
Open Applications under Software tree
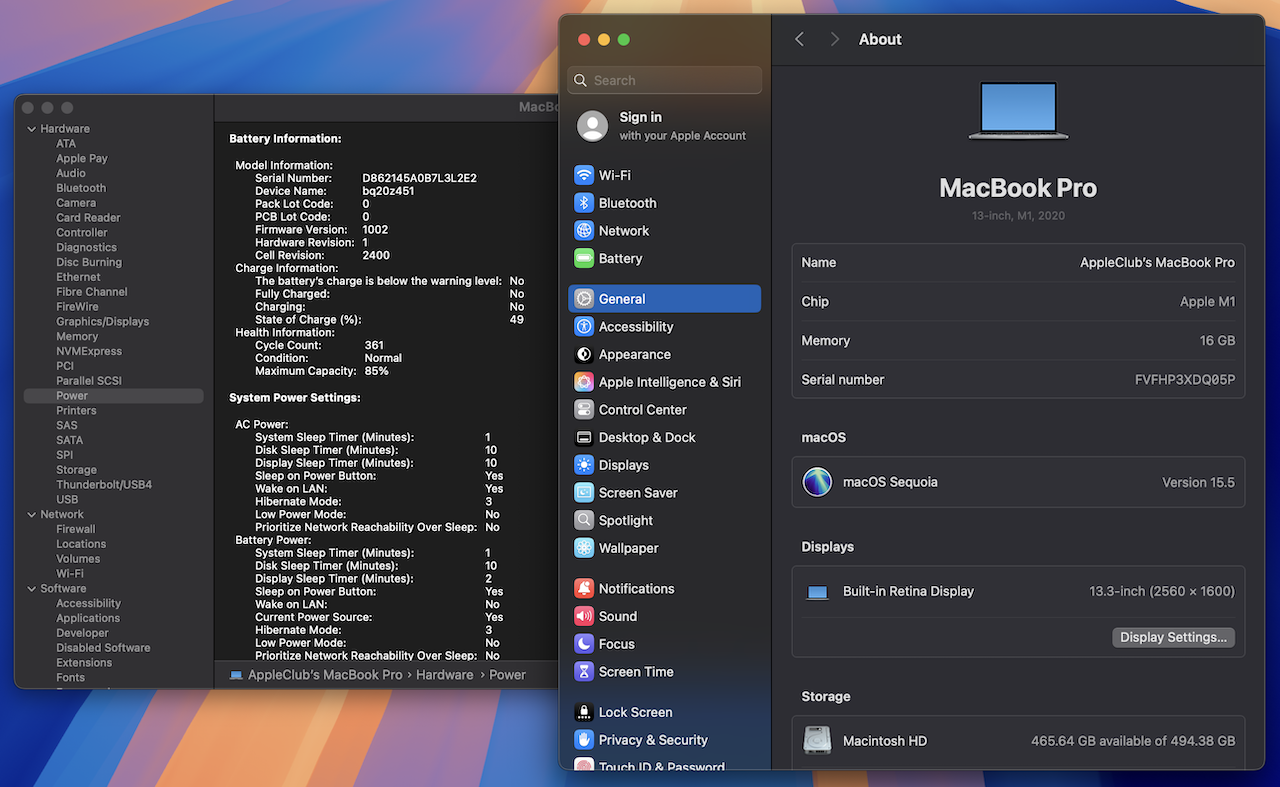tap(88, 618)
